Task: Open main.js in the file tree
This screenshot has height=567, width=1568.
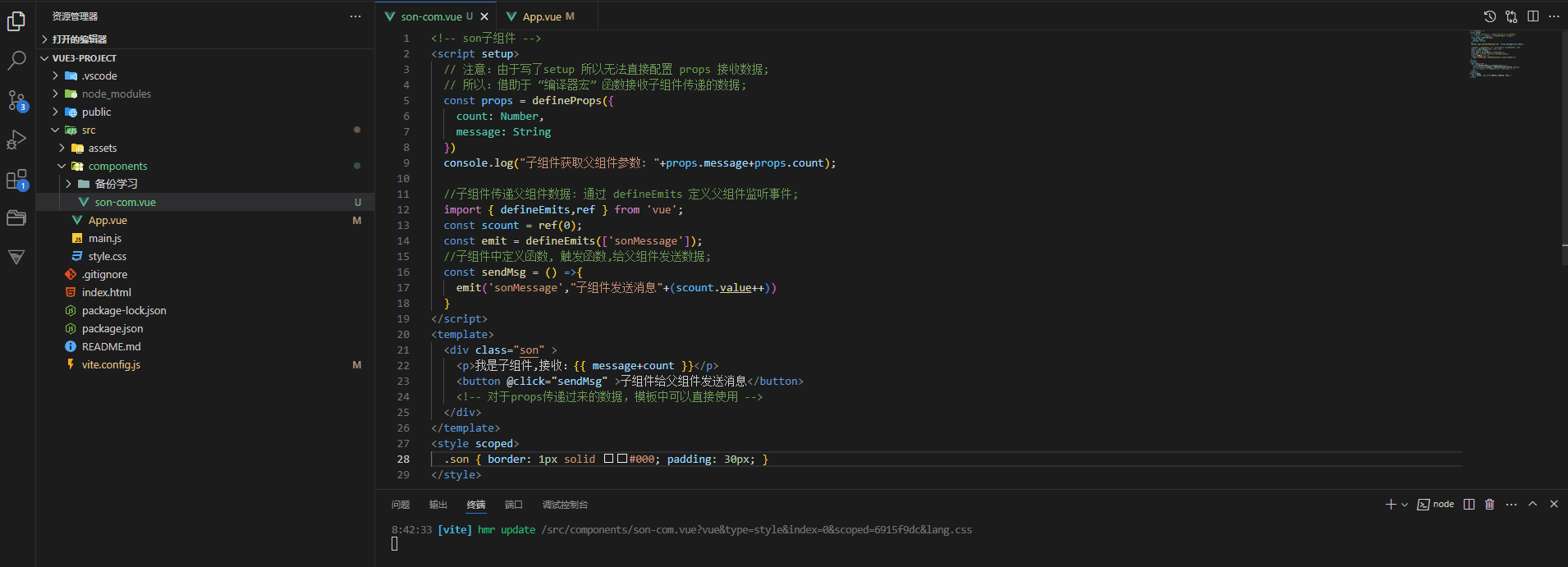Action: tap(205, 239)
